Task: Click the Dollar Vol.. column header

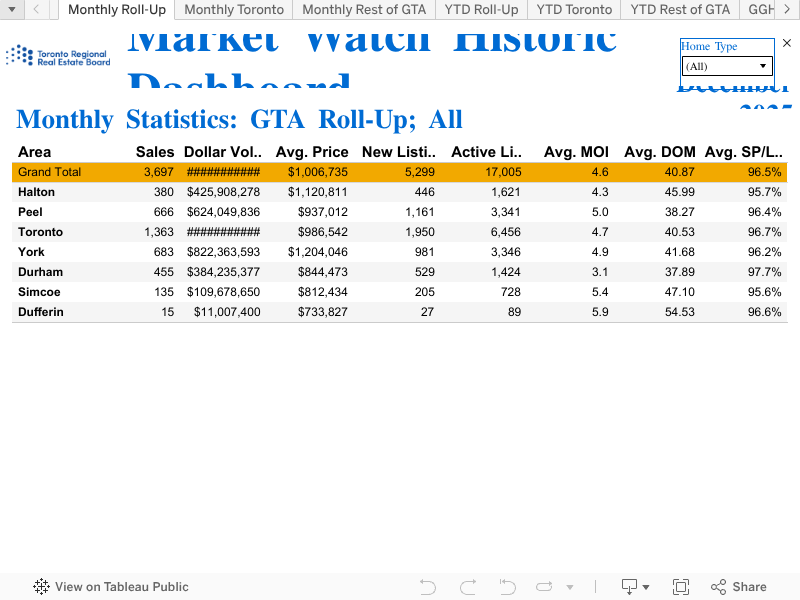Action: pos(223,152)
